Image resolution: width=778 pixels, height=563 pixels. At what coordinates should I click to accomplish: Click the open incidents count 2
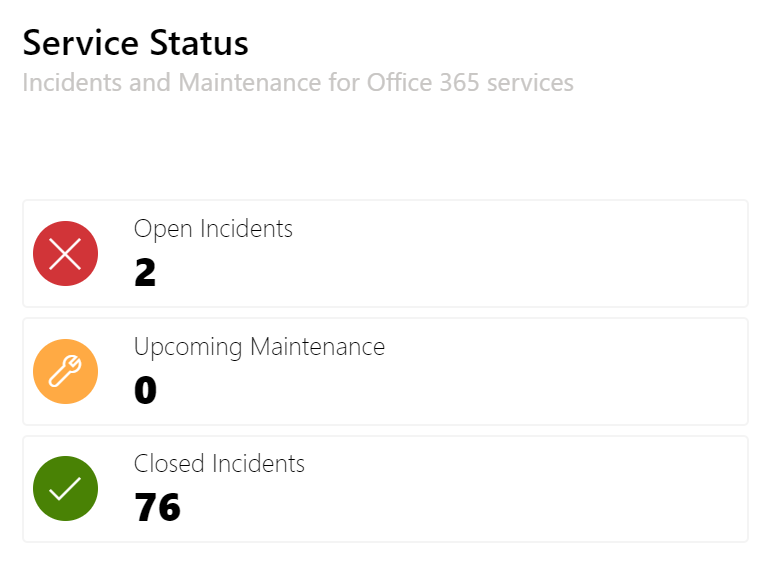(145, 272)
